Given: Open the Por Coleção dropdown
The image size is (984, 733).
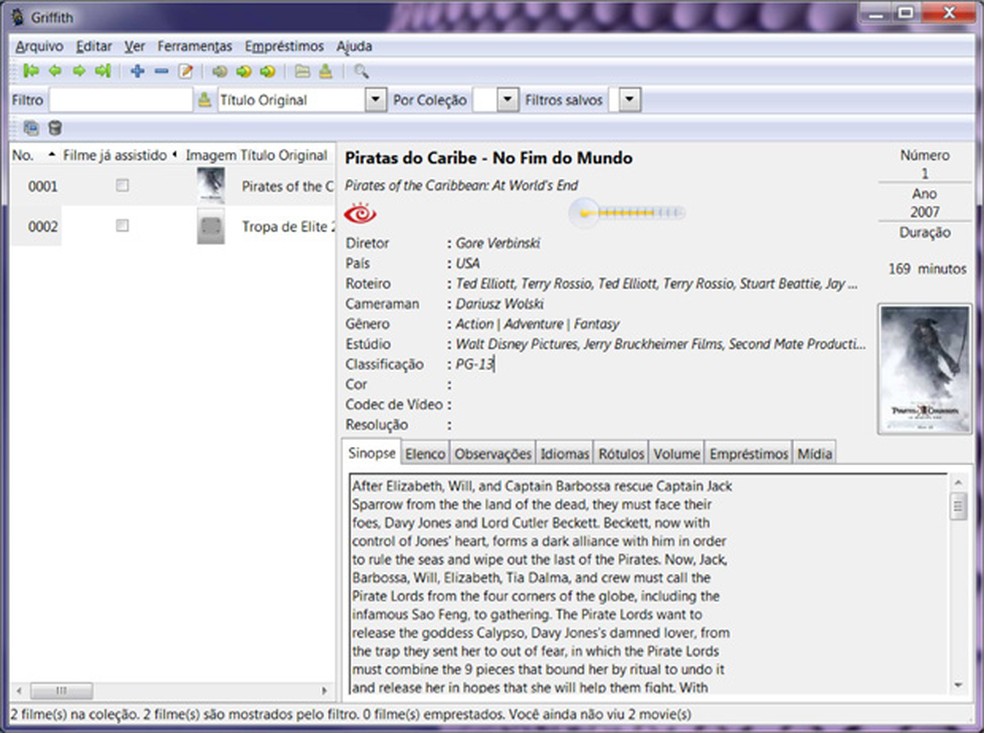Looking at the screenshot, I should [507, 100].
